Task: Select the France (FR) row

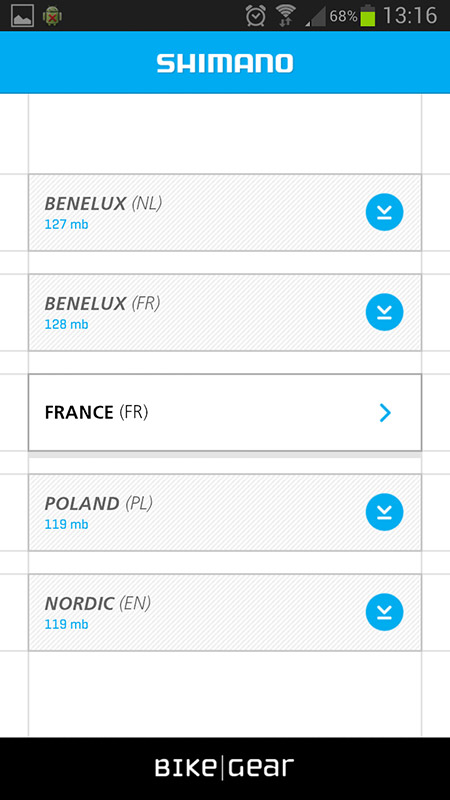Action: pos(225,413)
